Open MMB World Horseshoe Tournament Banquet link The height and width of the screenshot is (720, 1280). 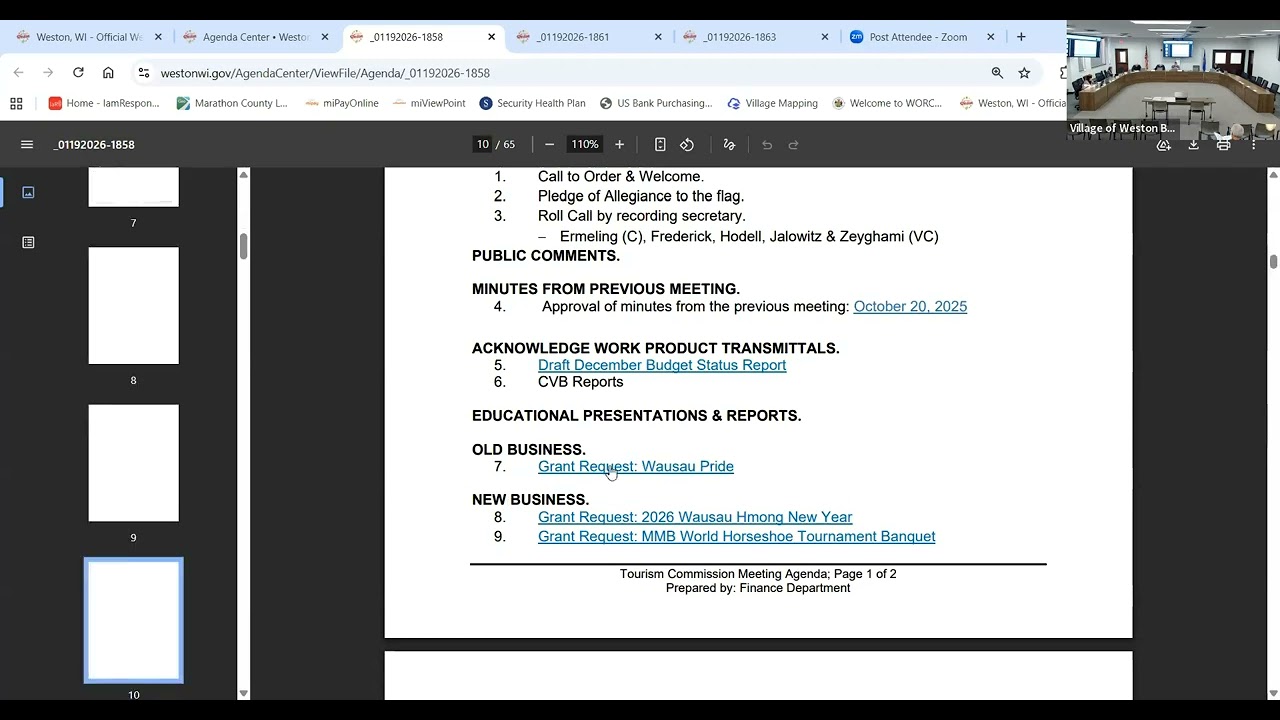tap(737, 537)
